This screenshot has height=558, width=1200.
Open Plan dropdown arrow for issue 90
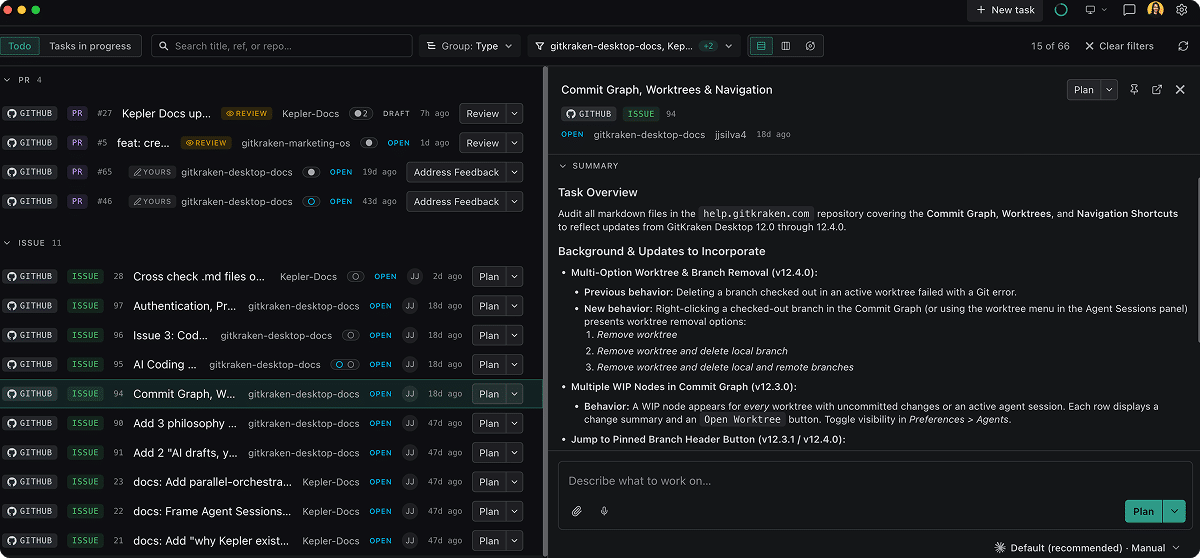515,423
